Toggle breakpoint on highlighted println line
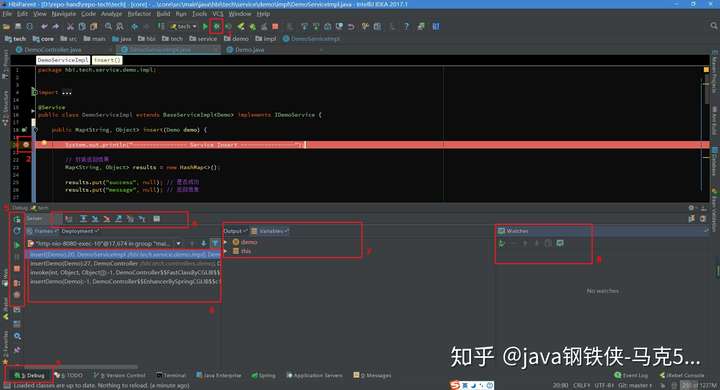 [x=26, y=145]
